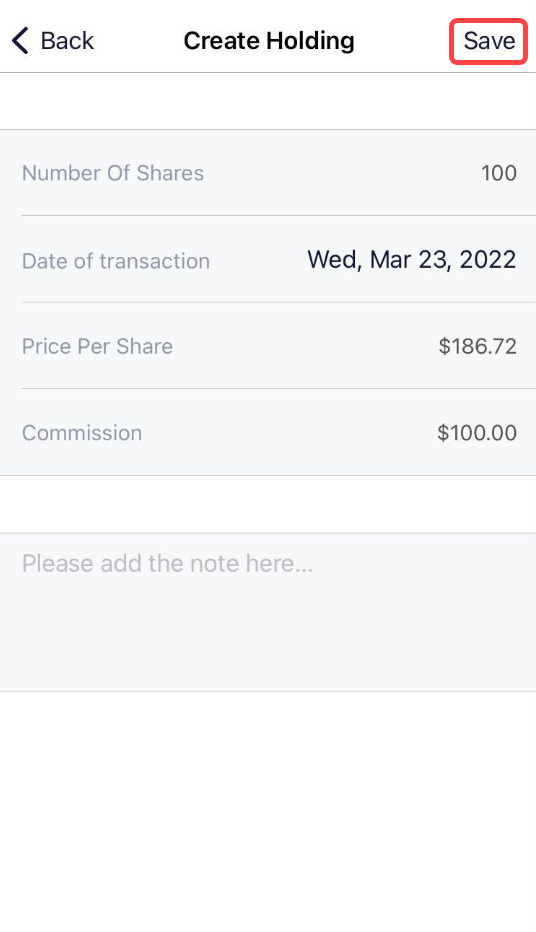Edit the 100 shares value
The height and width of the screenshot is (932, 536).
point(499,173)
